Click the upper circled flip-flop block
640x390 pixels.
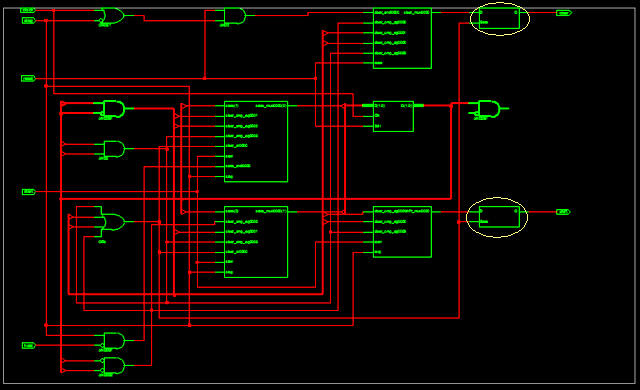[x=499, y=18]
